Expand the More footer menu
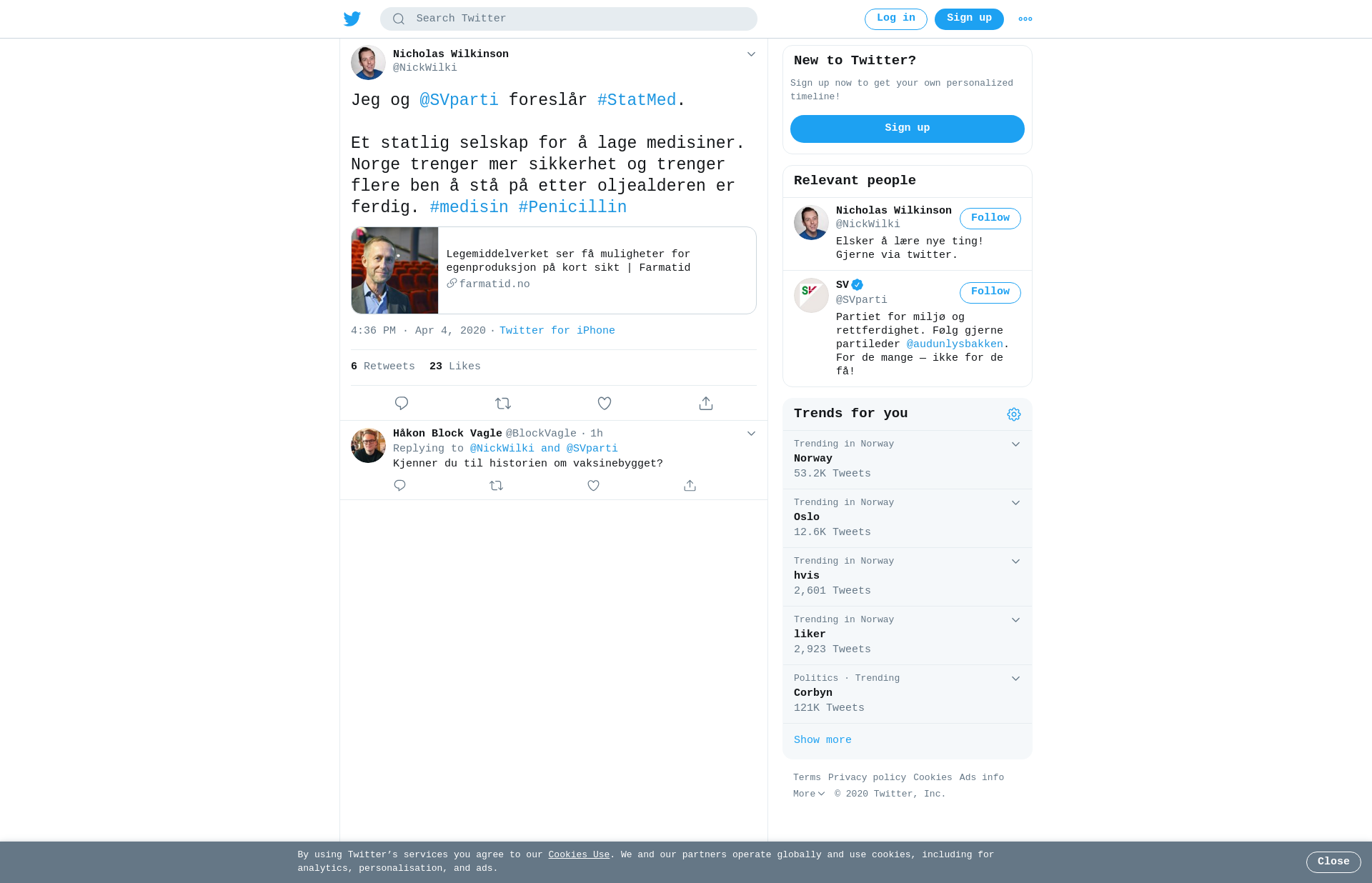The width and height of the screenshot is (1372, 883). pyautogui.click(x=809, y=794)
